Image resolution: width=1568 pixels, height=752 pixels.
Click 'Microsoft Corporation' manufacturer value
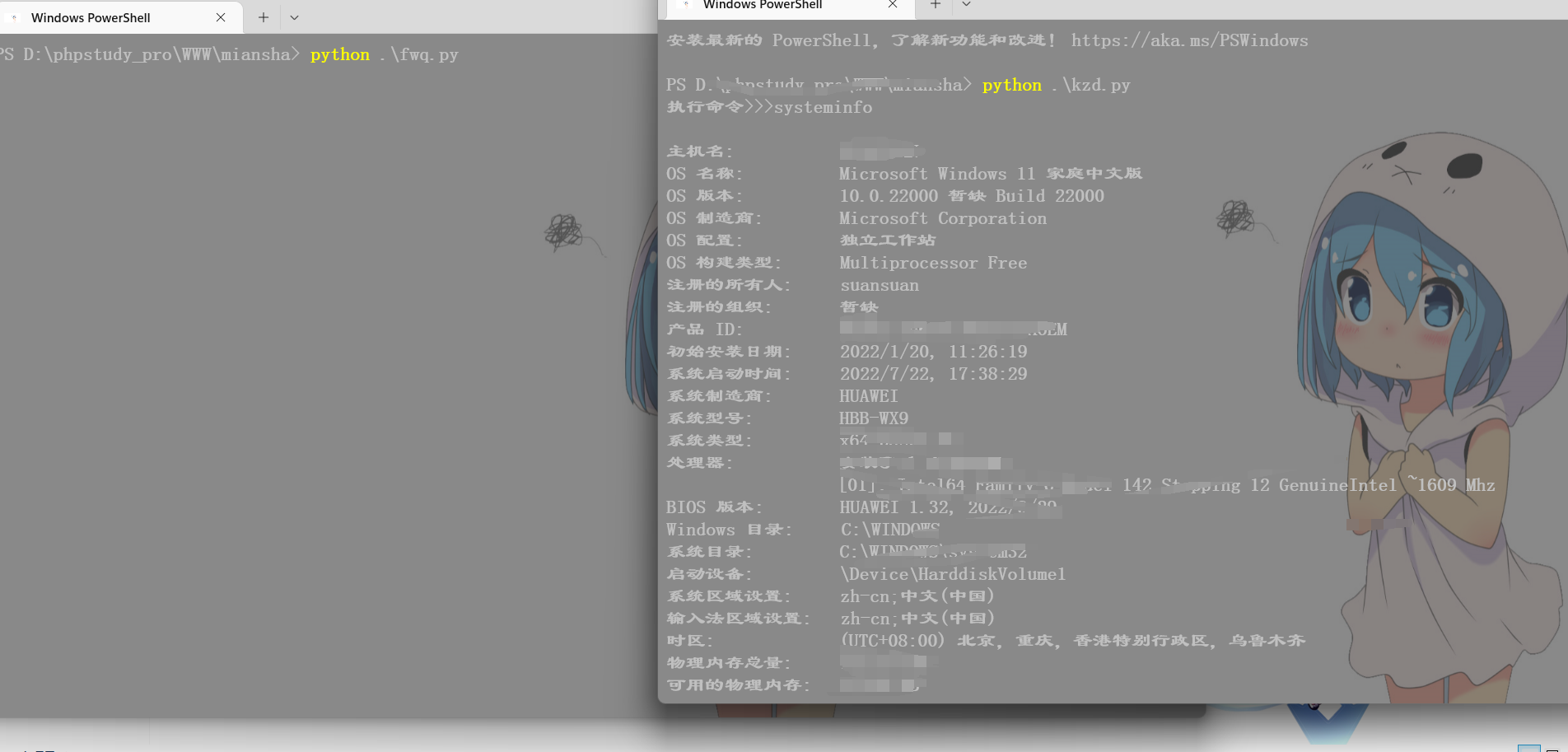[943, 218]
